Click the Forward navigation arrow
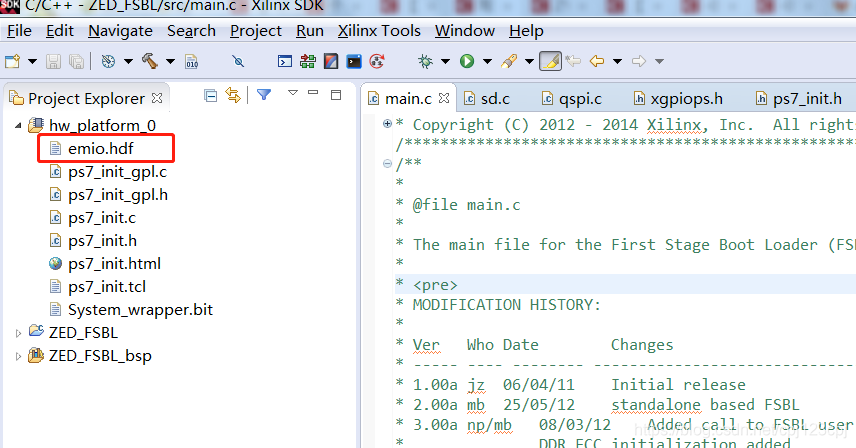The height and width of the screenshot is (448, 856). point(639,61)
